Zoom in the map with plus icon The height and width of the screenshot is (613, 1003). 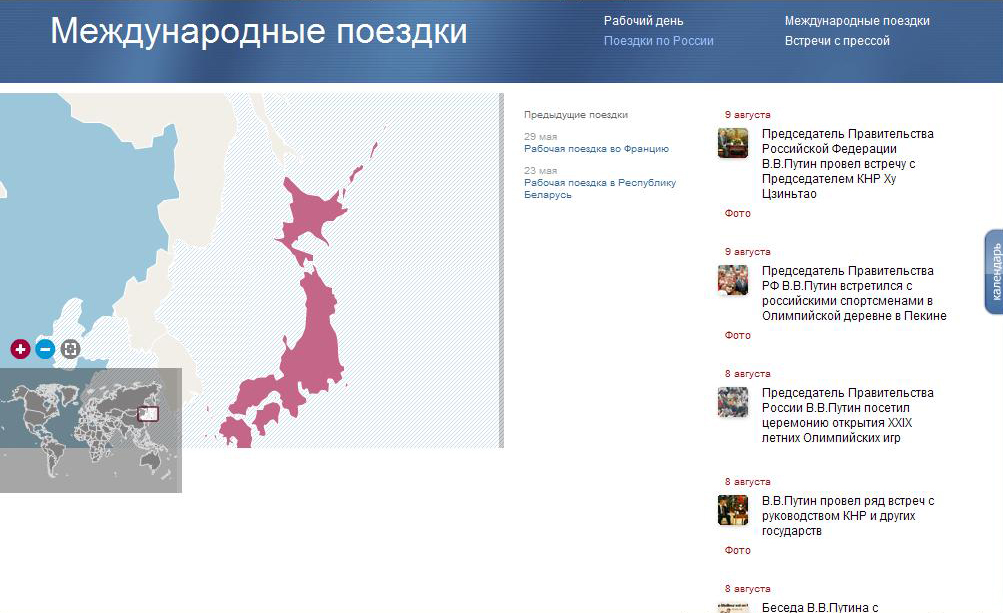pos(20,349)
